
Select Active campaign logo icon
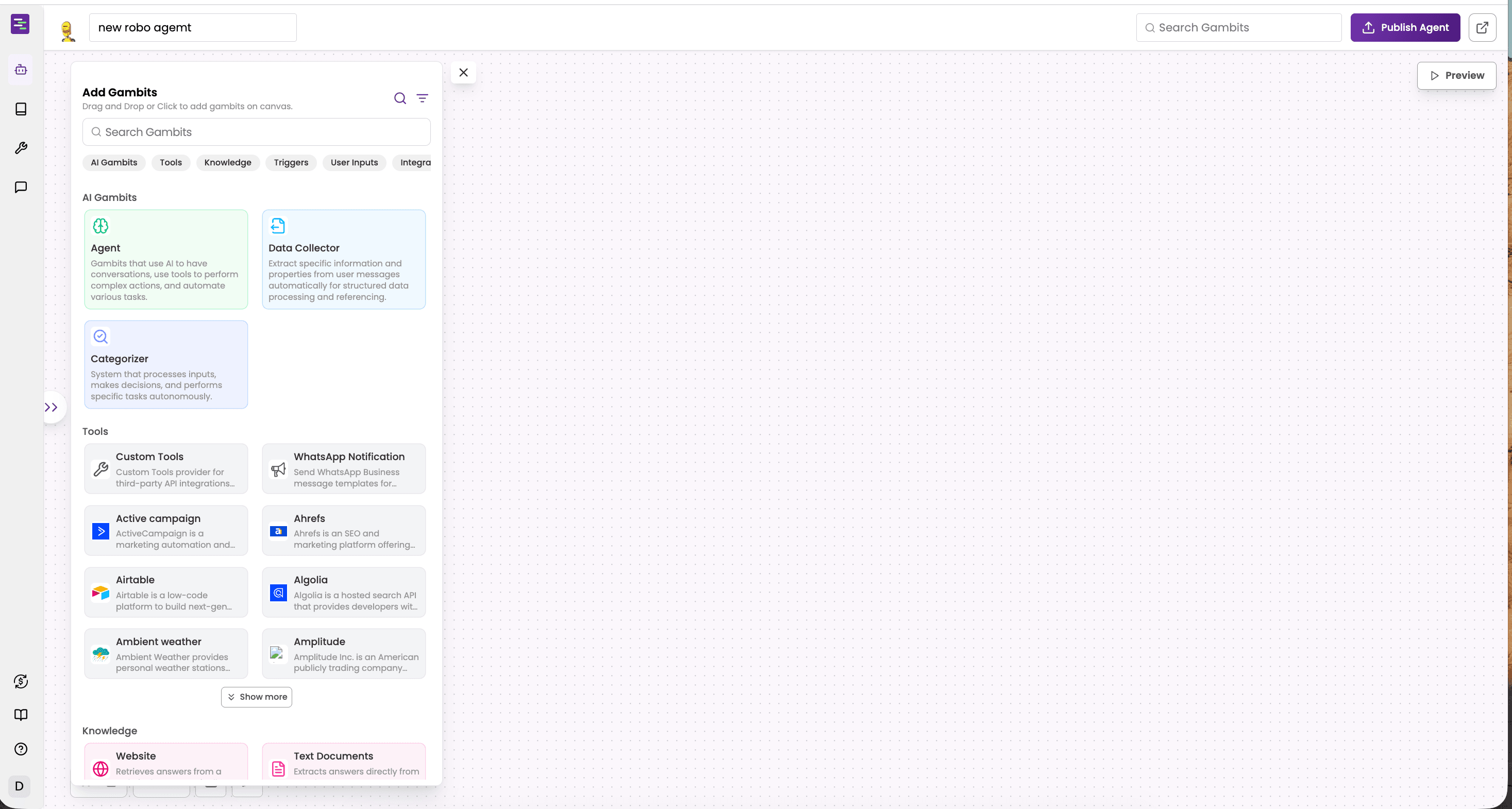tap(100, 531)
